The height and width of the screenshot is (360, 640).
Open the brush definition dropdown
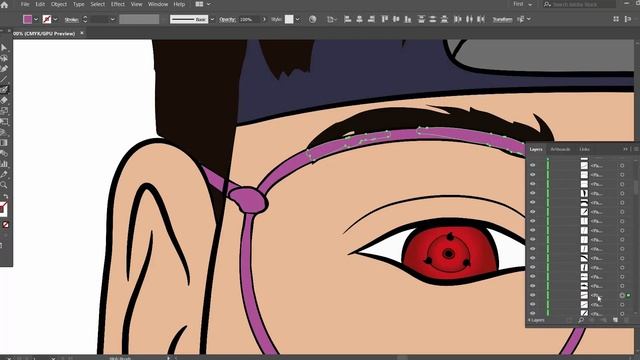[x=212, y=19]
